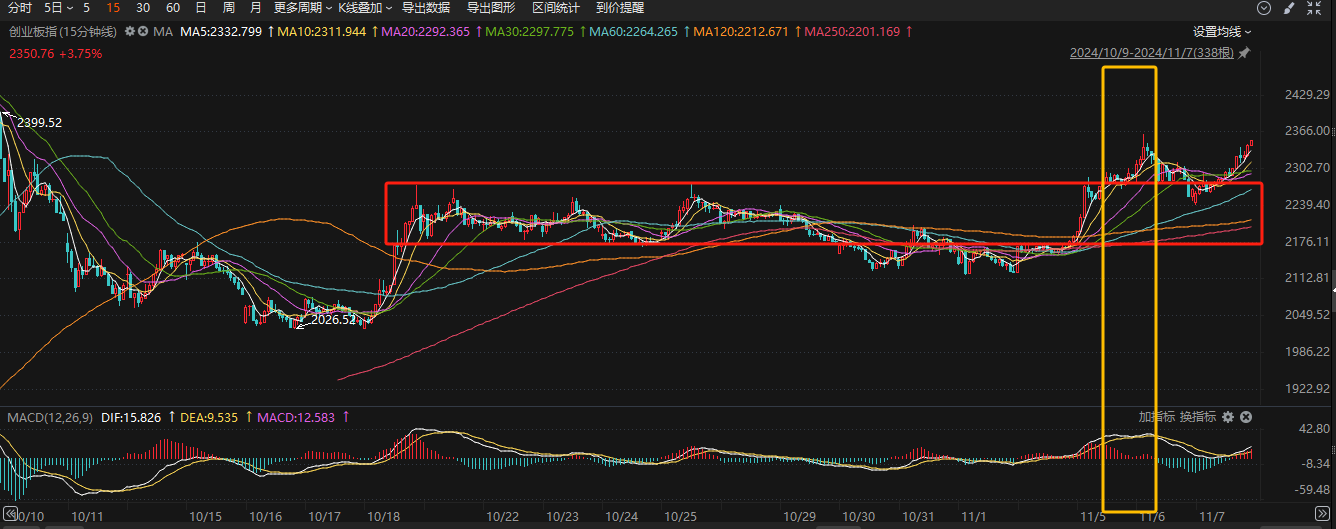This screenshot has width=1336, height=529.
Task: Click the 2366.00 price axis label
Action: [x=1308, y=130]
